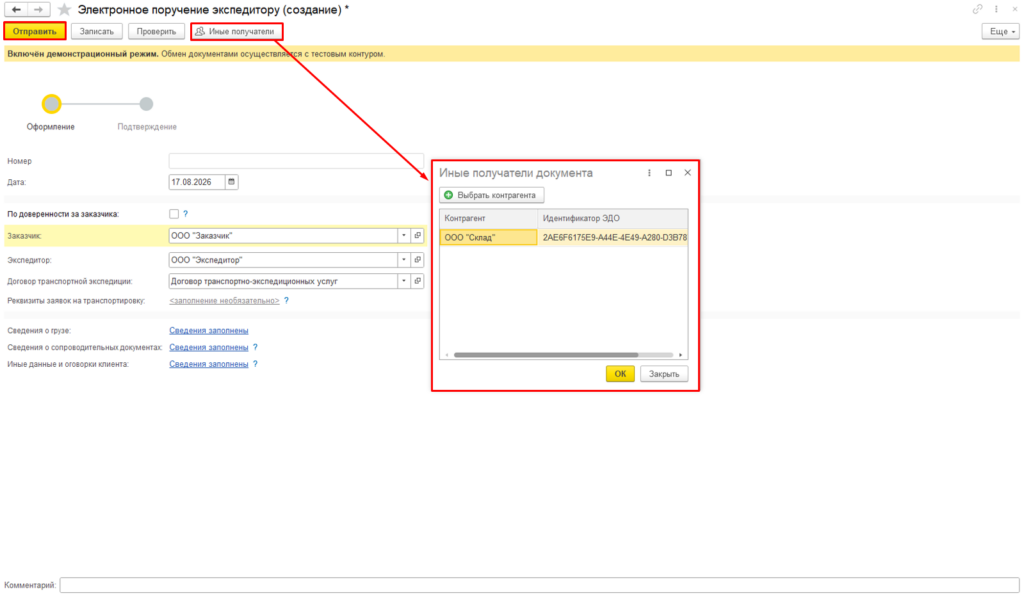Screen dimensions: 1024x596
Task: Open the Еще dropdown menu
Action: click(1000, 31)
